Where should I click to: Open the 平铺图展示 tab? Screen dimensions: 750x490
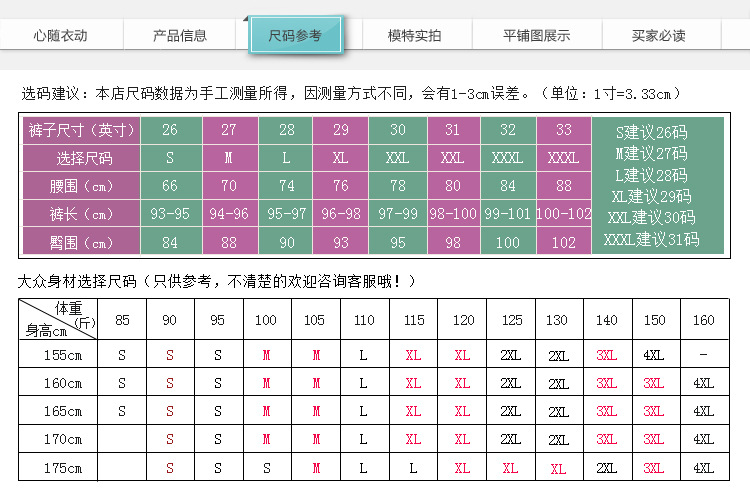click(537, 35)
